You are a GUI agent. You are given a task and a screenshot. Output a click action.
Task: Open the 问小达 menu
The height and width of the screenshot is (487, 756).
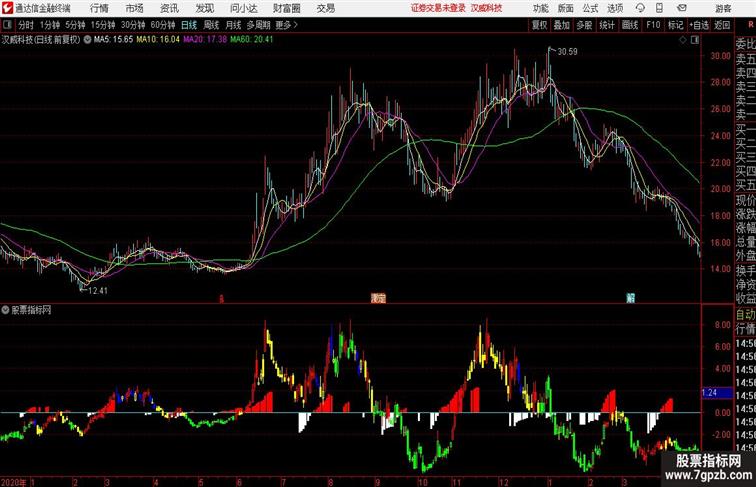click(x=244, y=8)
